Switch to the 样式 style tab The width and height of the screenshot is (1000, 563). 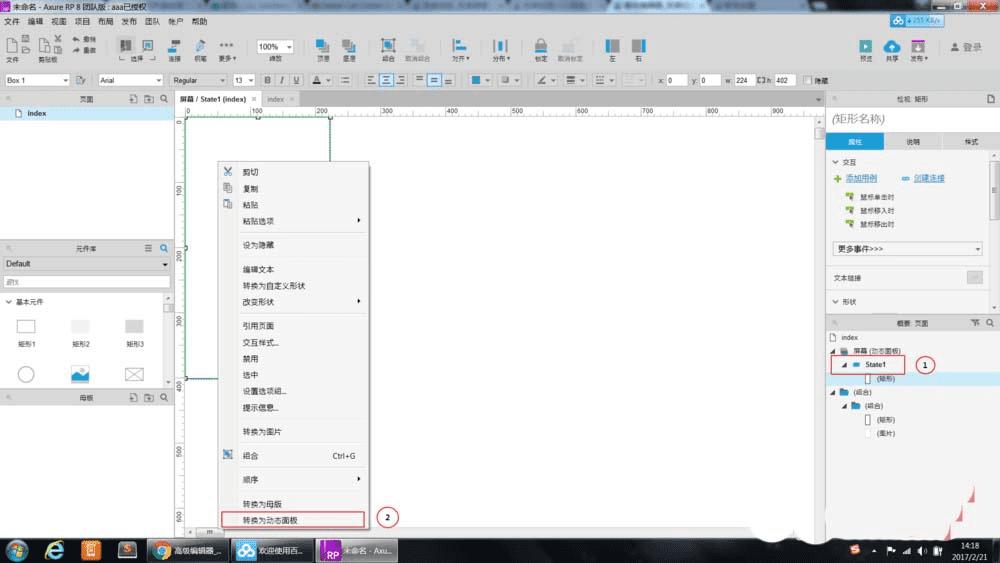pos(970,142)
